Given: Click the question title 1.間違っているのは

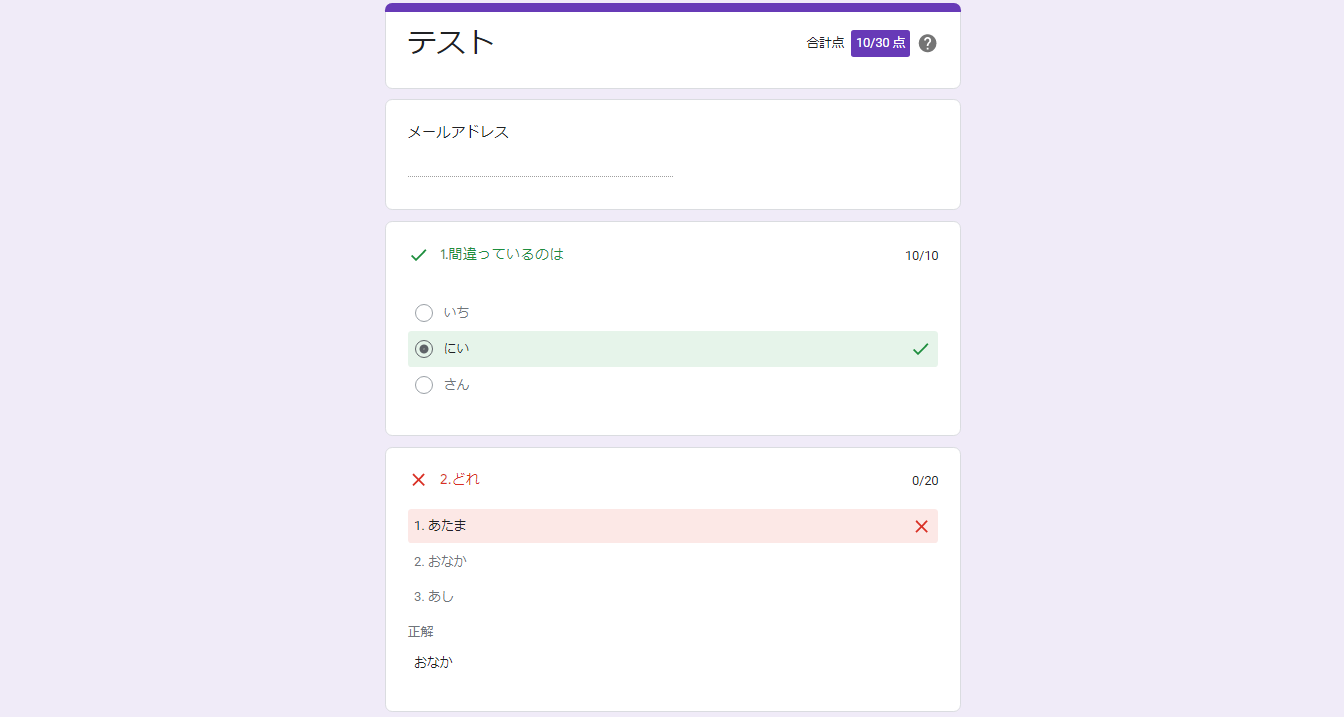Looking at the screenshot, I should (502, 255).
